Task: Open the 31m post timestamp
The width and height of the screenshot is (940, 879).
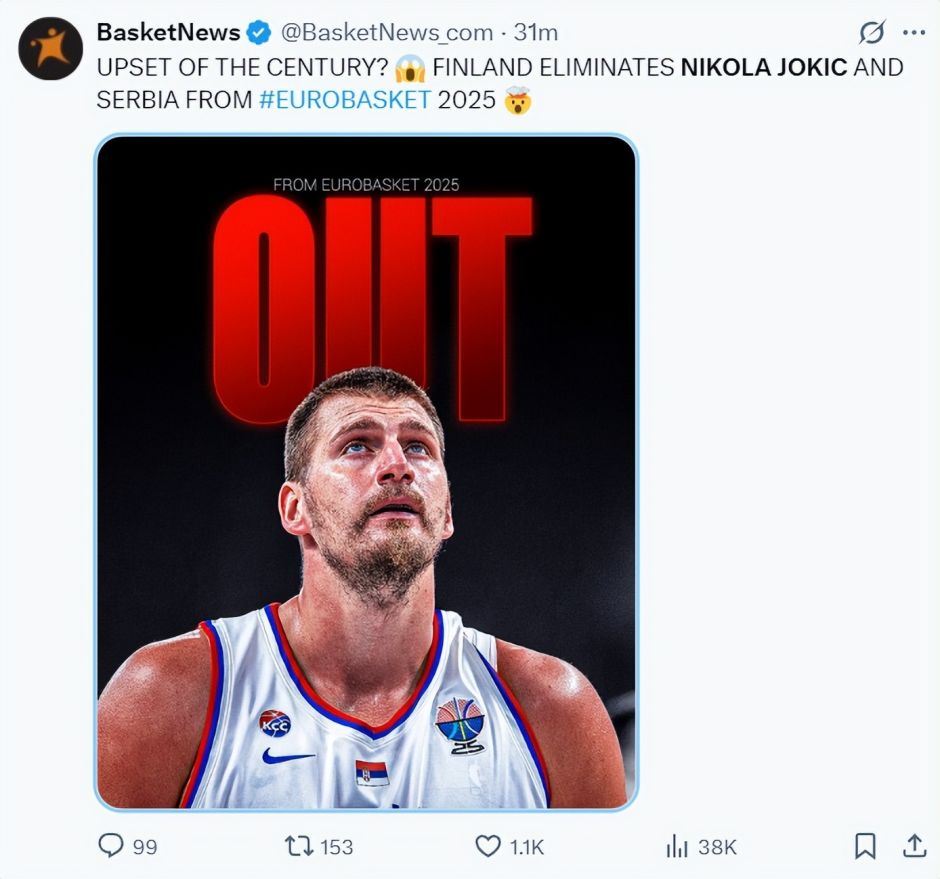Action: [536, 33]
